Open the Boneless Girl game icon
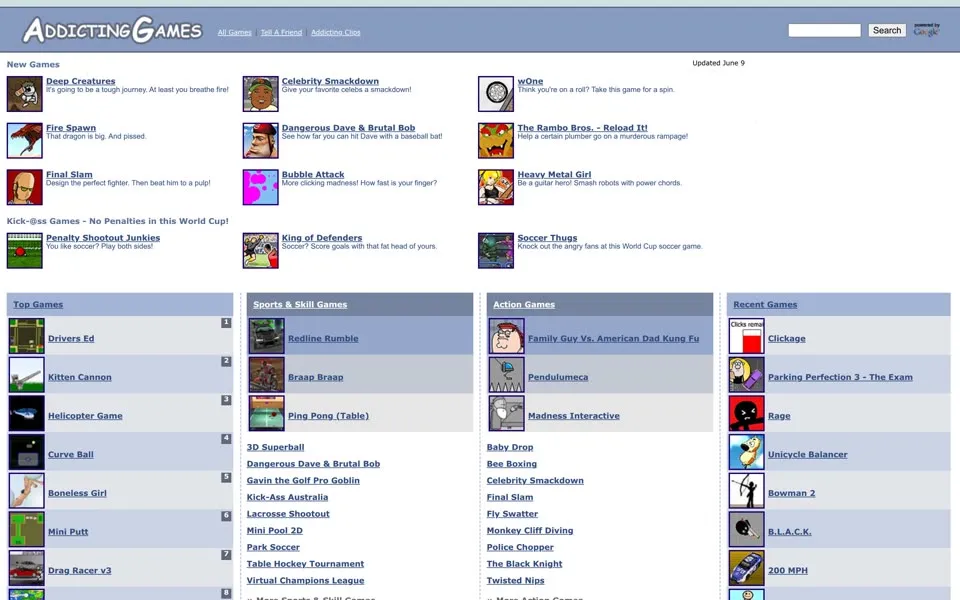Image resolution: width=960 pixels, height=600 pixels. tap(26, 490)
